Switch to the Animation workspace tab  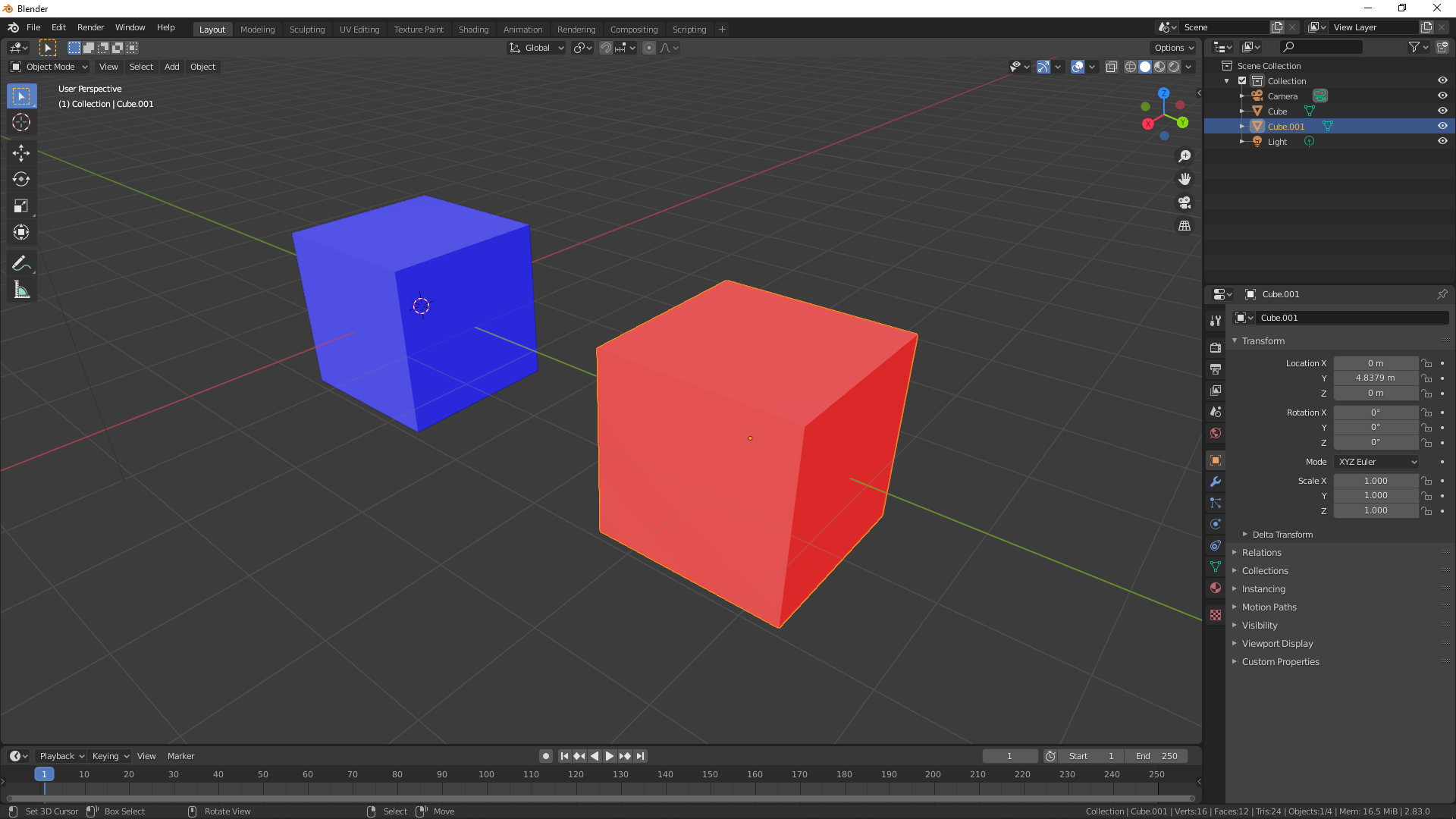tap(522, 30)
